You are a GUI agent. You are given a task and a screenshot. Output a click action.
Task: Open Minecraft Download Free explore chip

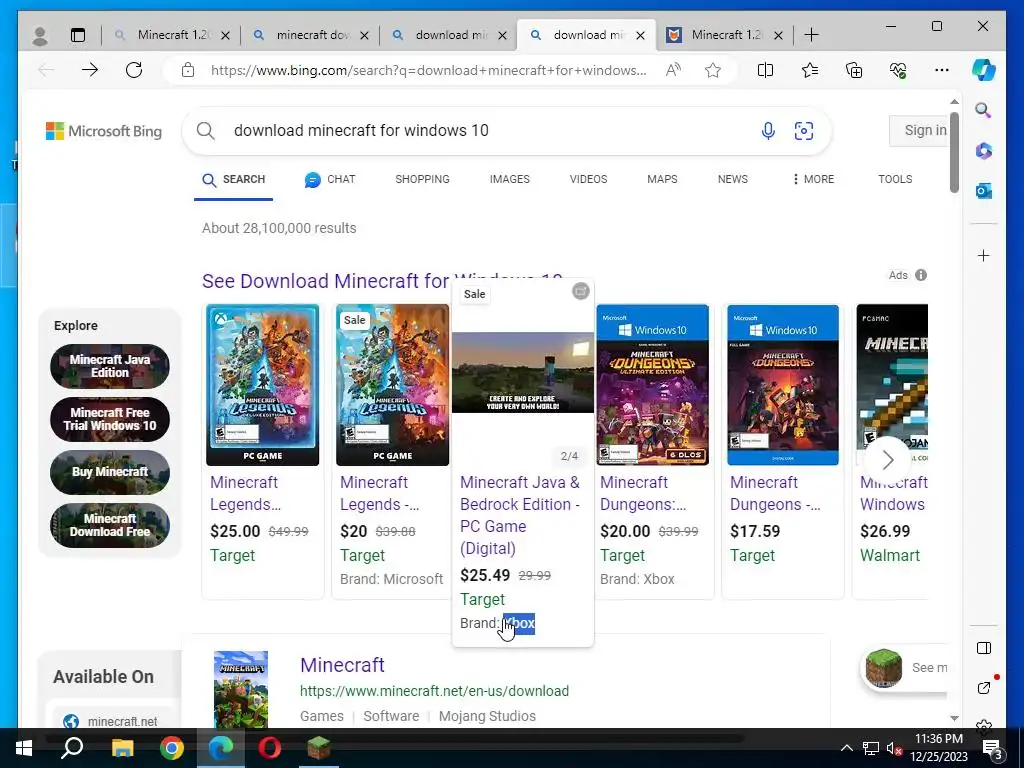110,525
